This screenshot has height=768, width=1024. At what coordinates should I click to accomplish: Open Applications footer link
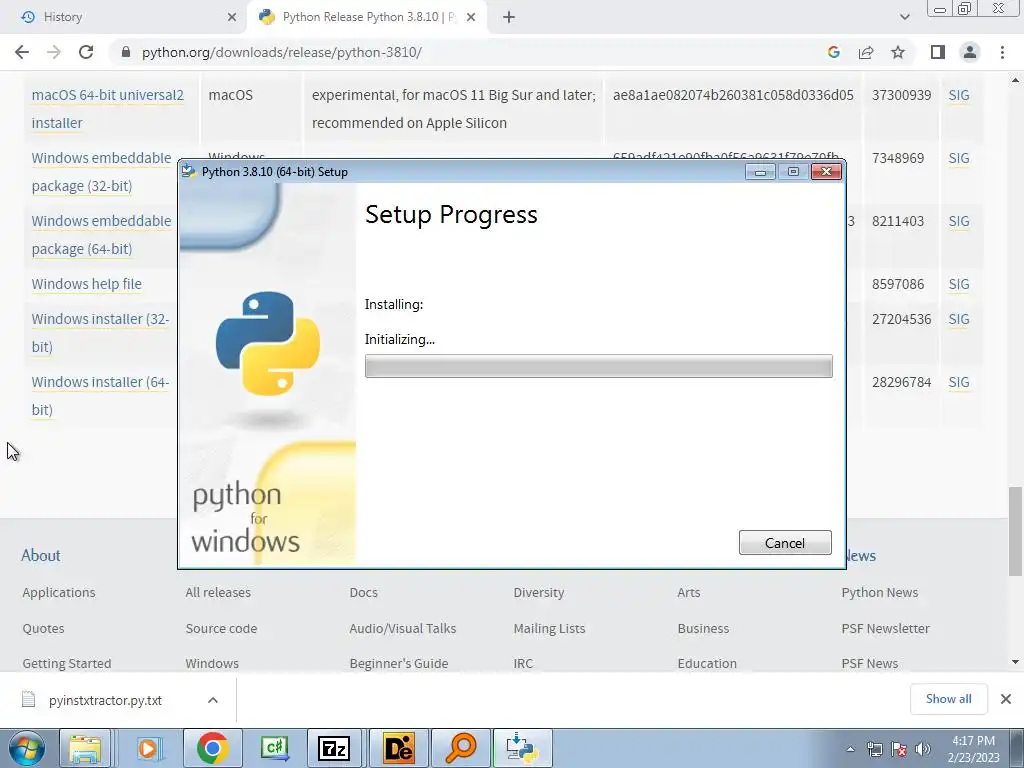[59, 593]
